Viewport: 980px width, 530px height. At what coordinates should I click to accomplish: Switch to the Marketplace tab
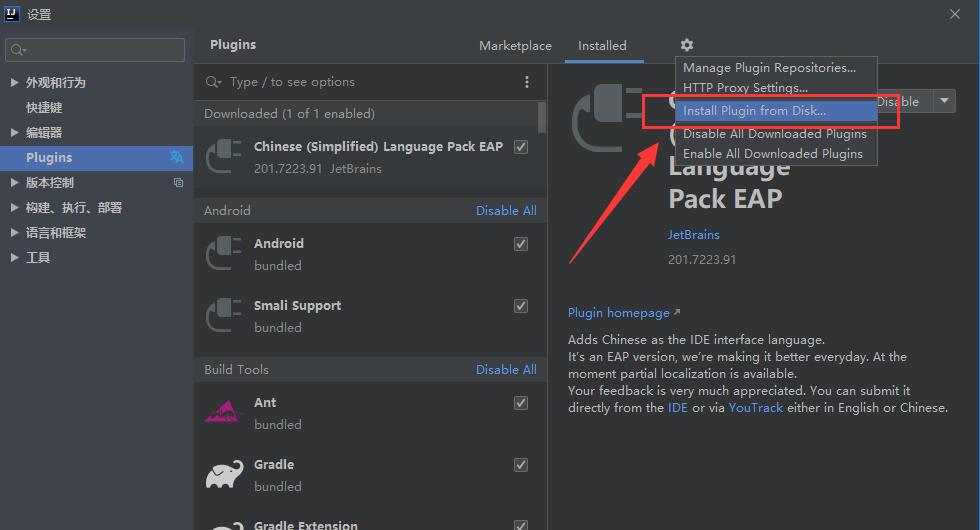click(x=515, y=46)
